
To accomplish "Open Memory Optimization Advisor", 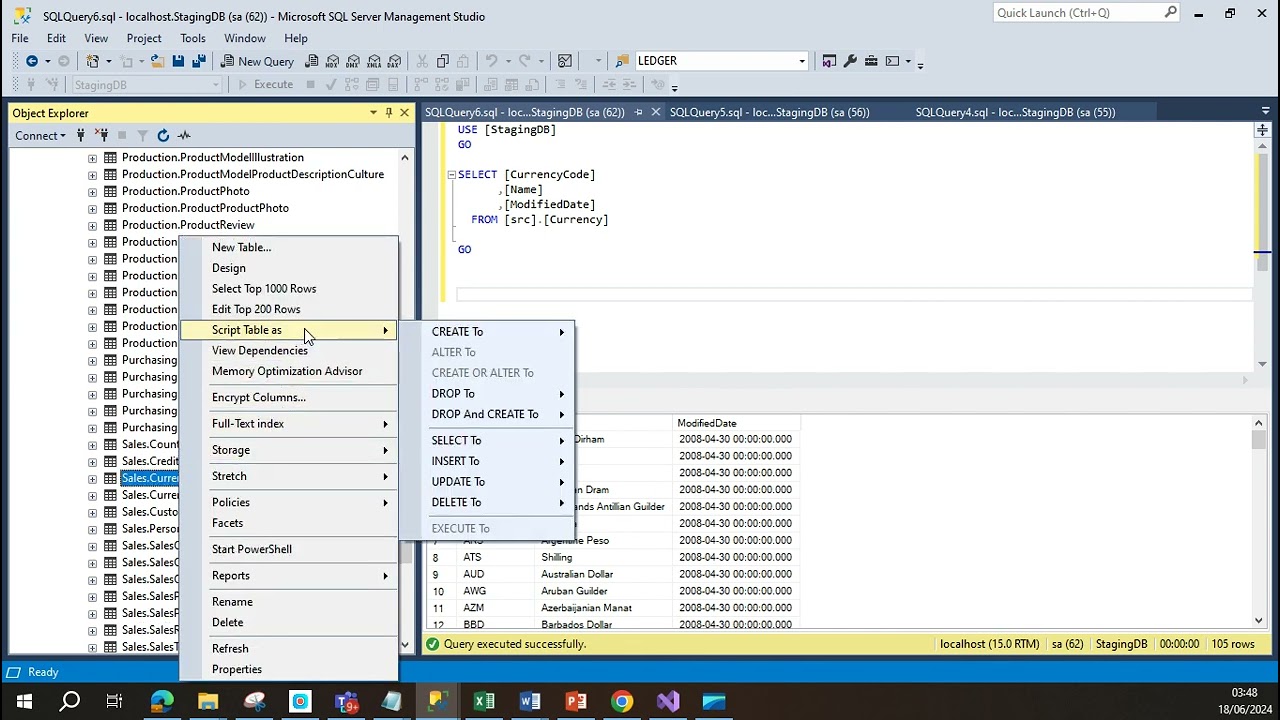I will coord(288,371).
